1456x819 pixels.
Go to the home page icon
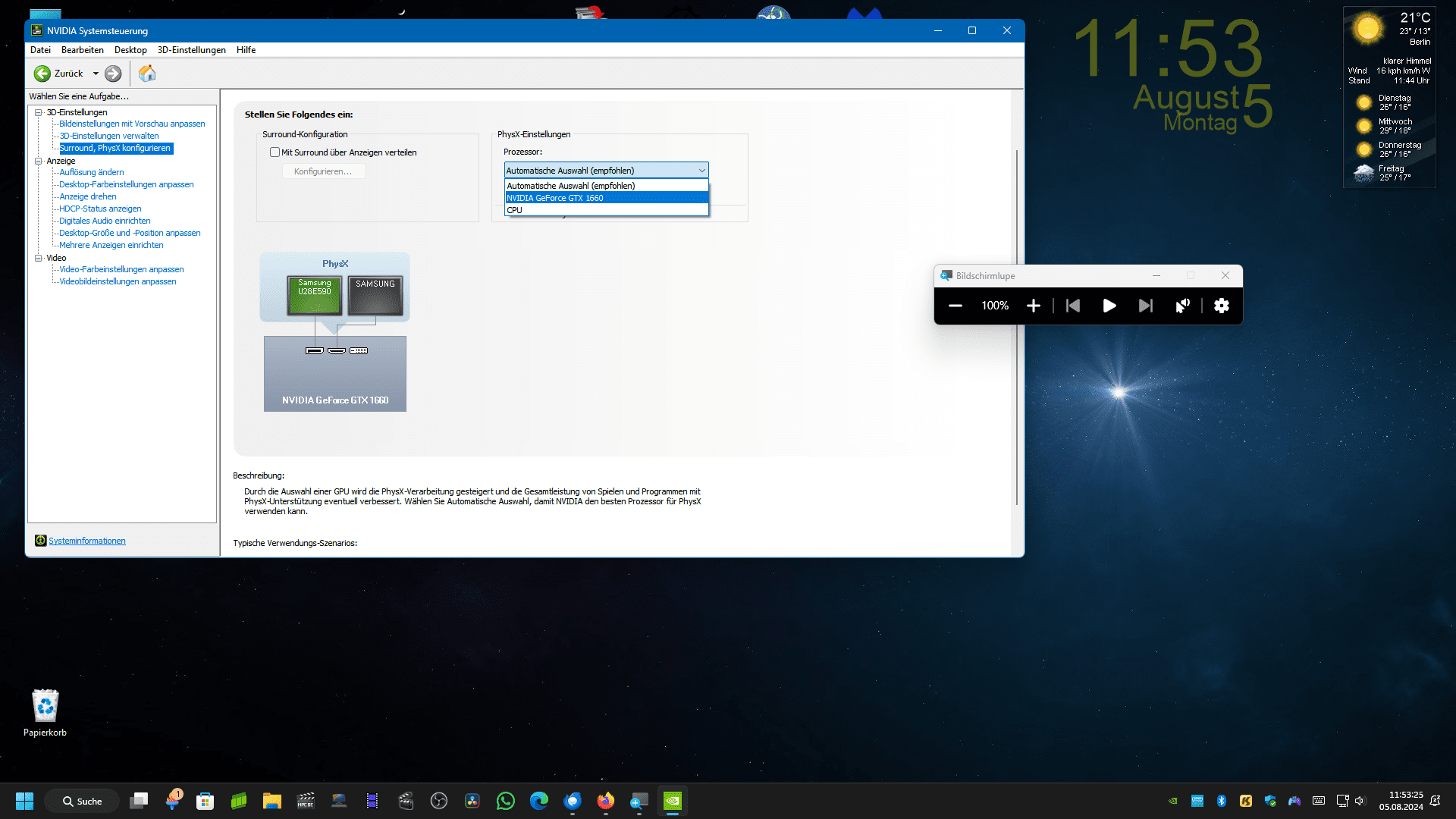tap(147, 74)
